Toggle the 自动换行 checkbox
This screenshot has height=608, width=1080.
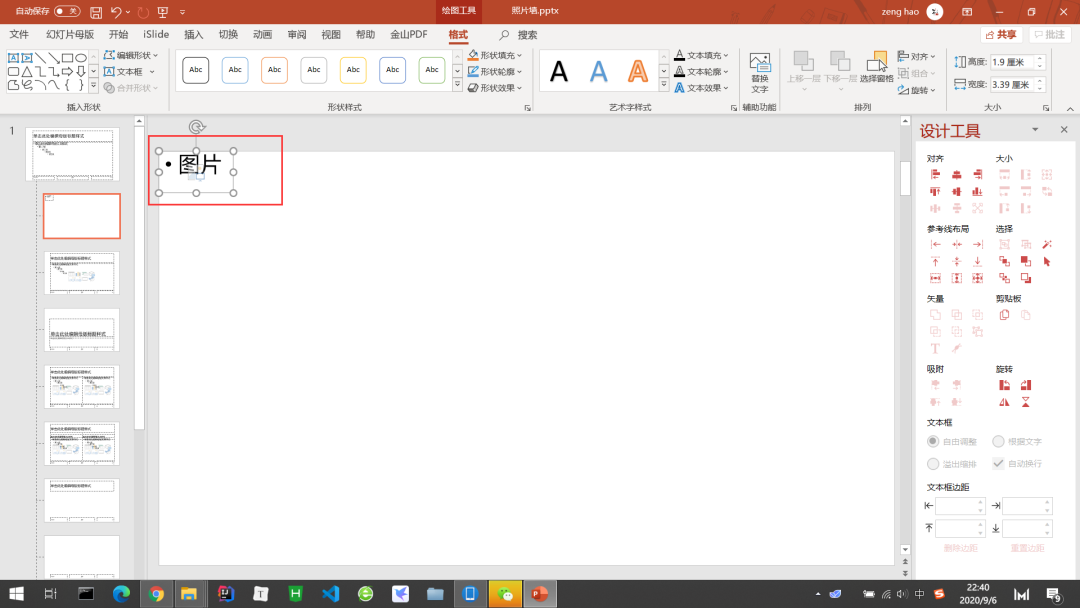pos(998,463)
